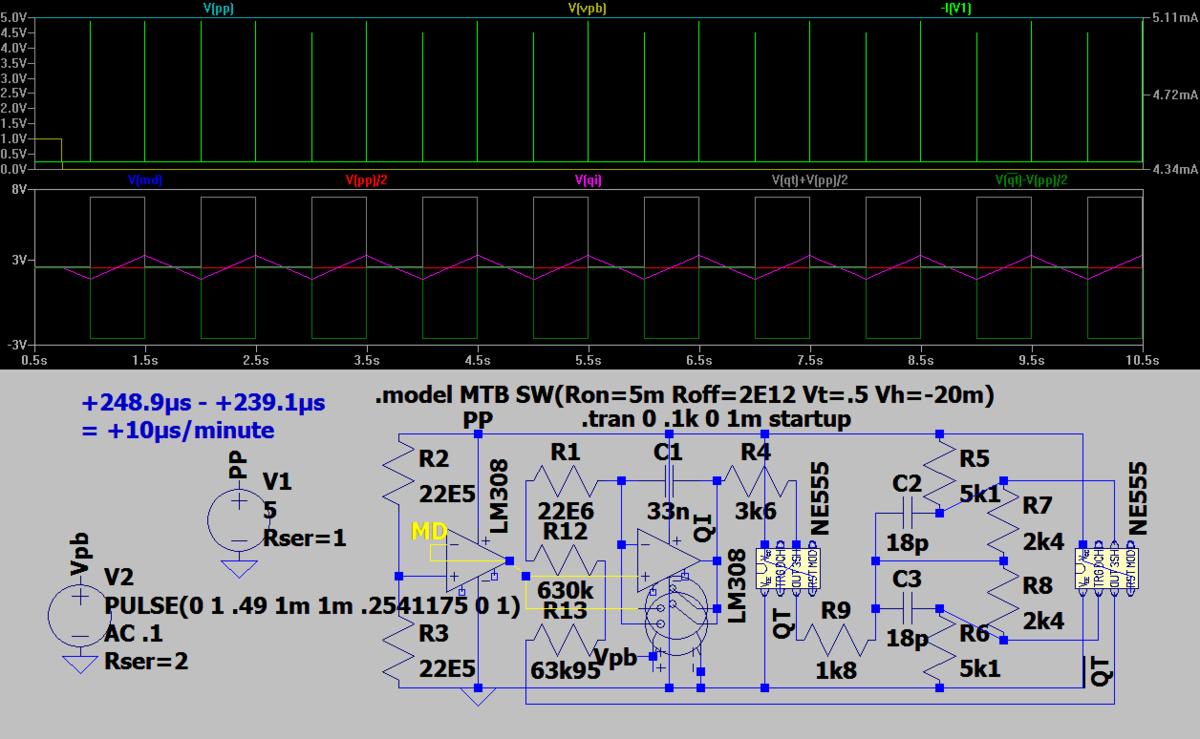
Task: Click the V(pp) trace label
Action: point(218,8)
